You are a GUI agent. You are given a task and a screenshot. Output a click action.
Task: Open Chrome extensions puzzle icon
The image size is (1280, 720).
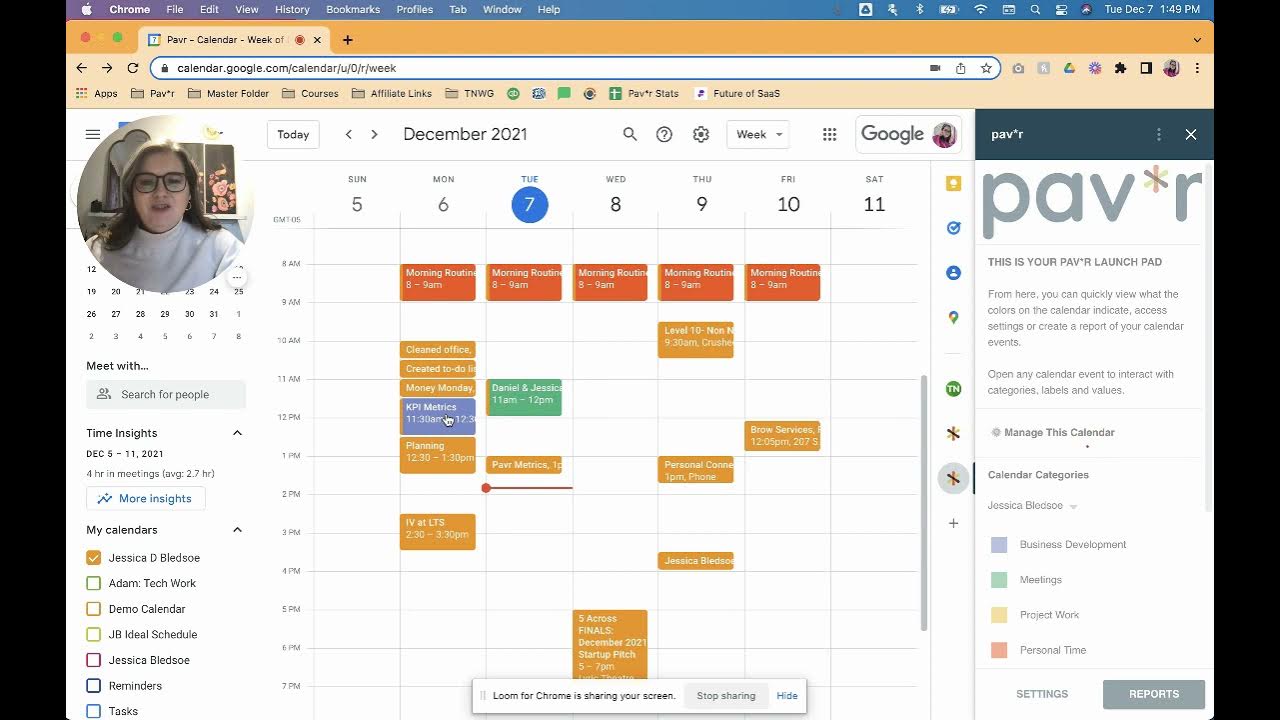point(1120,68)
